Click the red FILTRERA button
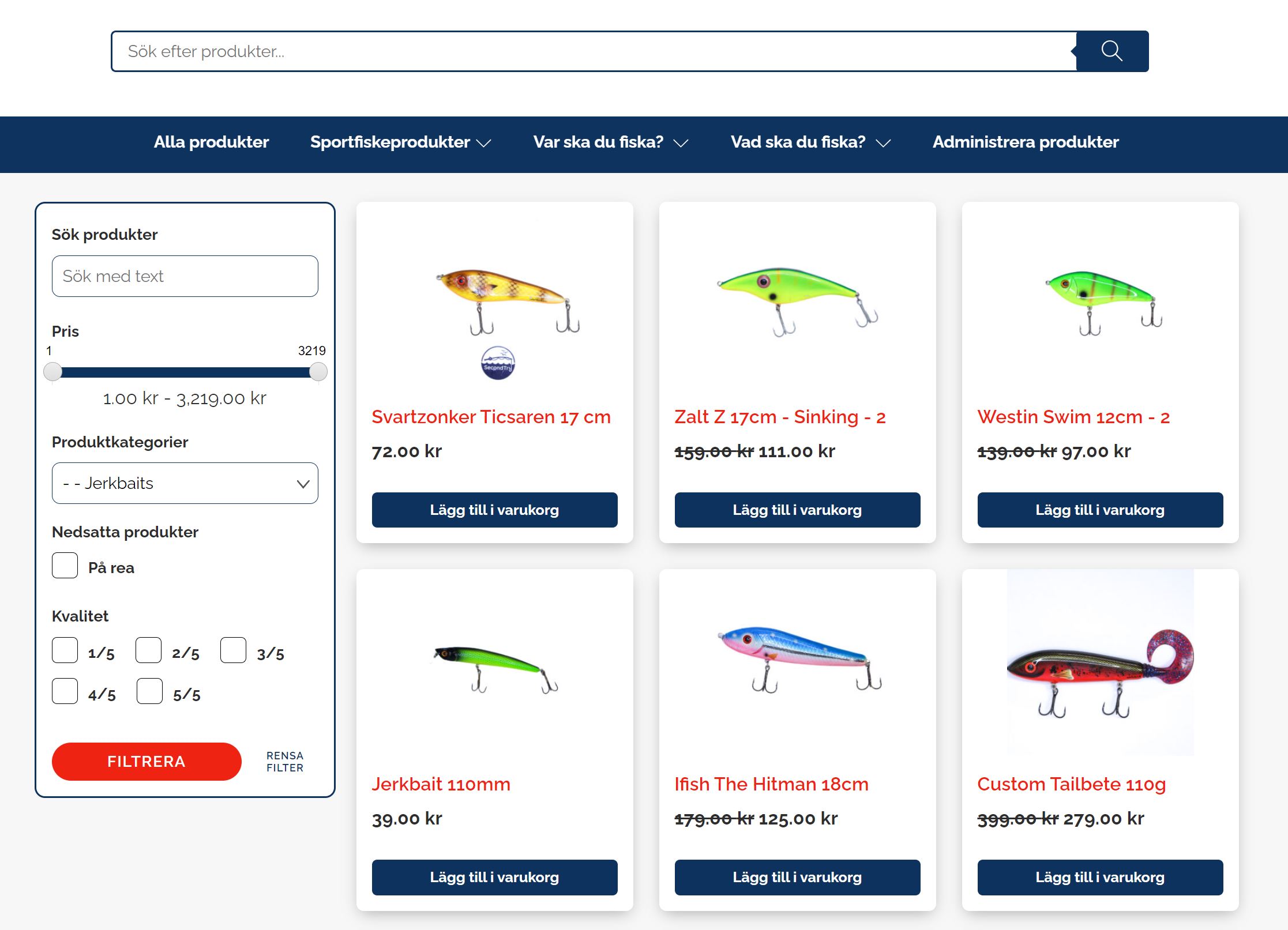The width and height of the screenshot is (1288, 930). click(147, 762)
